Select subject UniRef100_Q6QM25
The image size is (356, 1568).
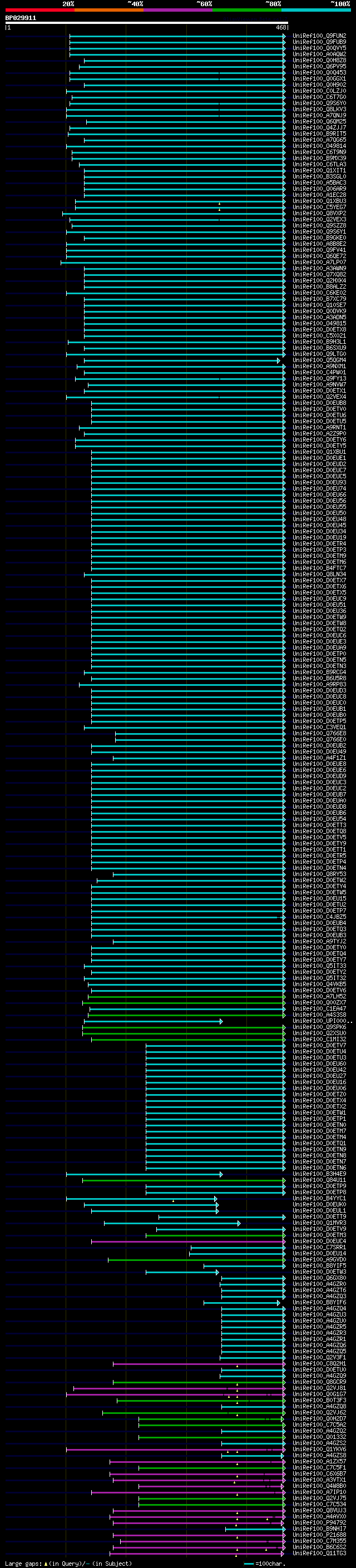(x=319, y=121)
